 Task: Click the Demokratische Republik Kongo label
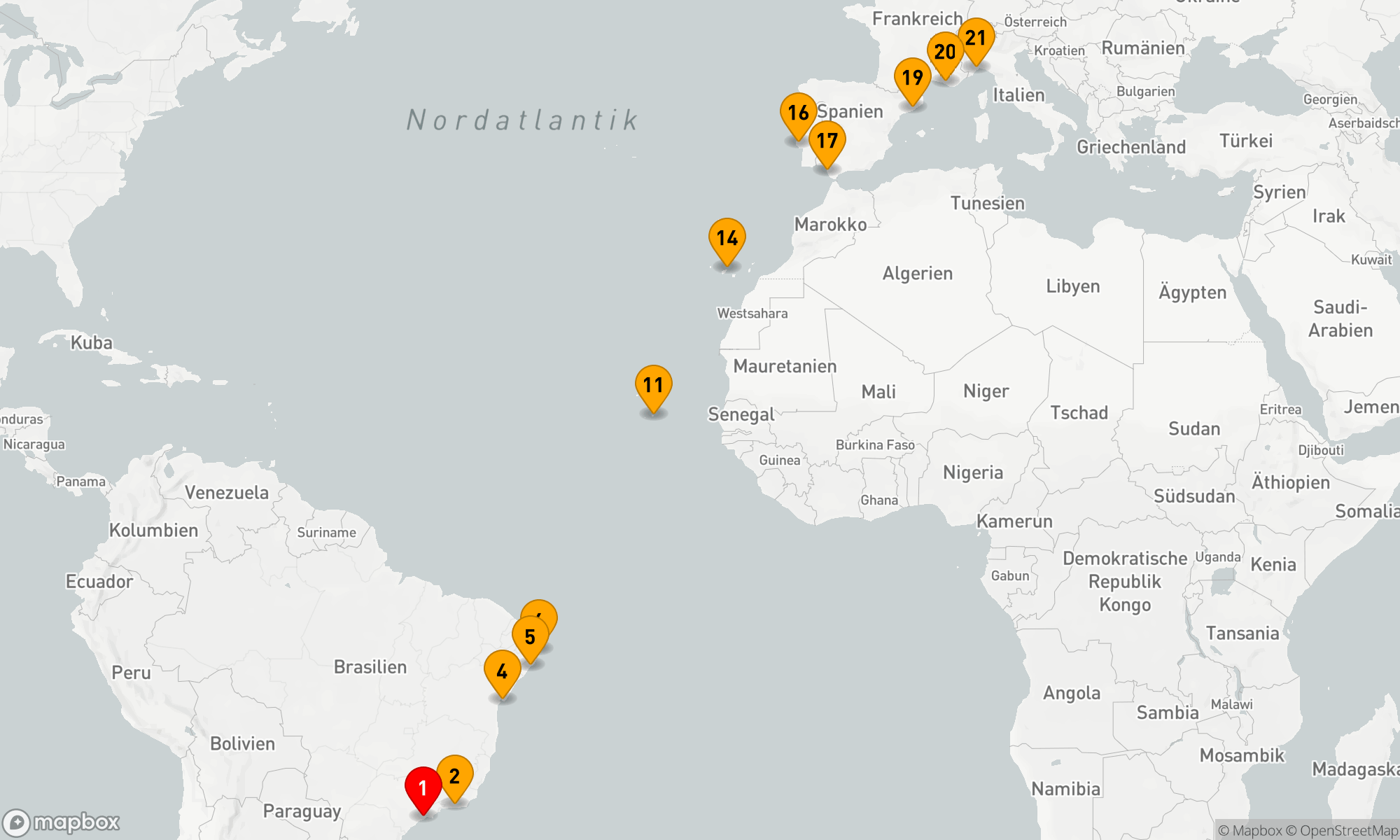pyautogui.click(x=1125, y=581)
